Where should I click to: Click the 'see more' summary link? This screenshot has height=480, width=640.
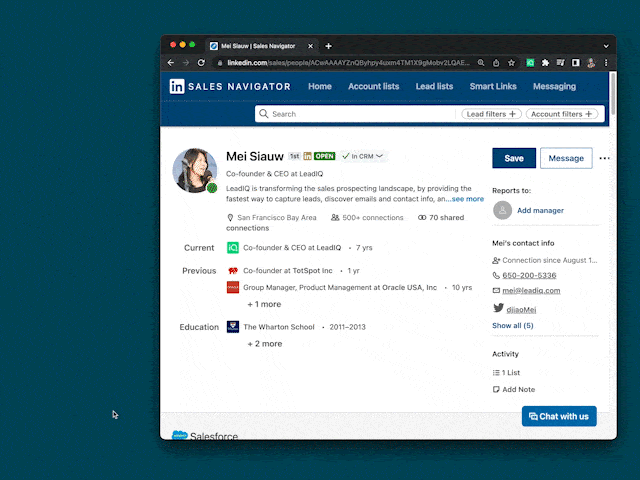click(467, 199)
